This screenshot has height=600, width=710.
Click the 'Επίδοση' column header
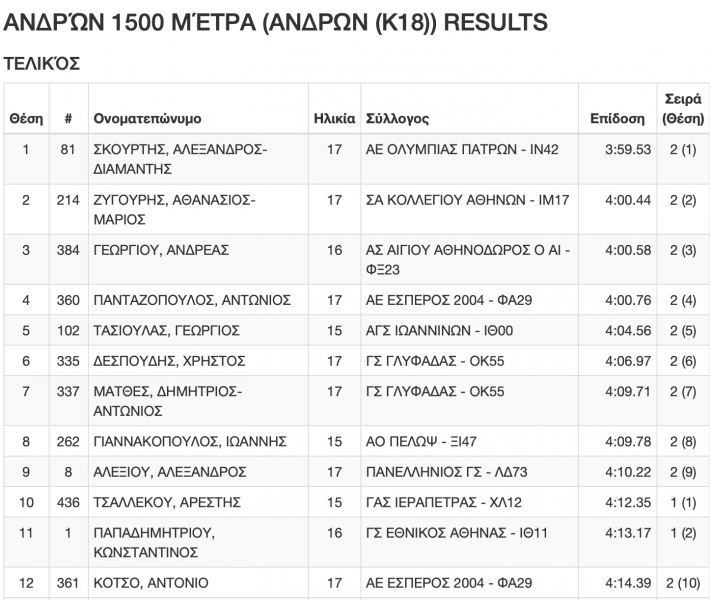[617, 119]
